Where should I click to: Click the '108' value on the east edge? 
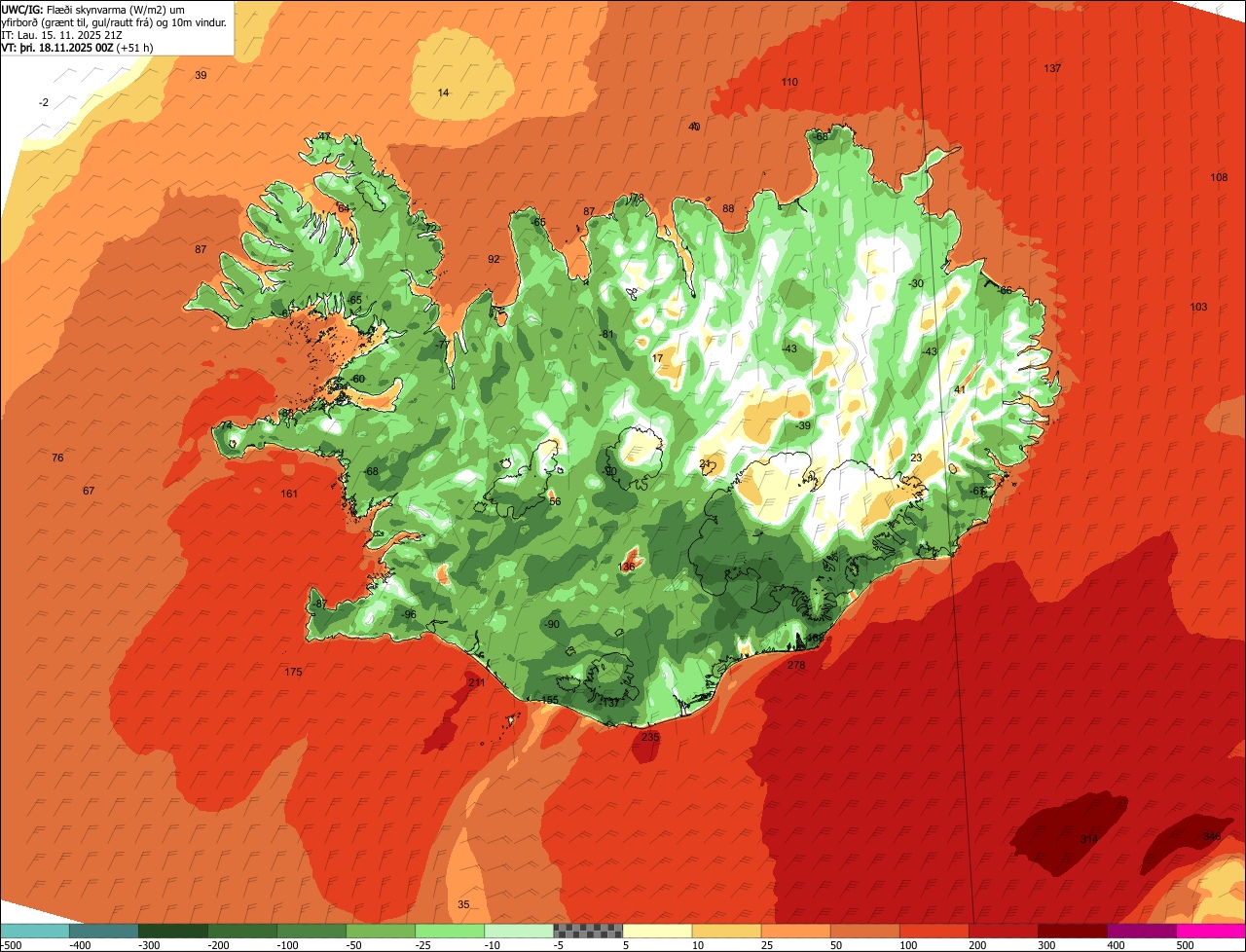[1219, 177]
